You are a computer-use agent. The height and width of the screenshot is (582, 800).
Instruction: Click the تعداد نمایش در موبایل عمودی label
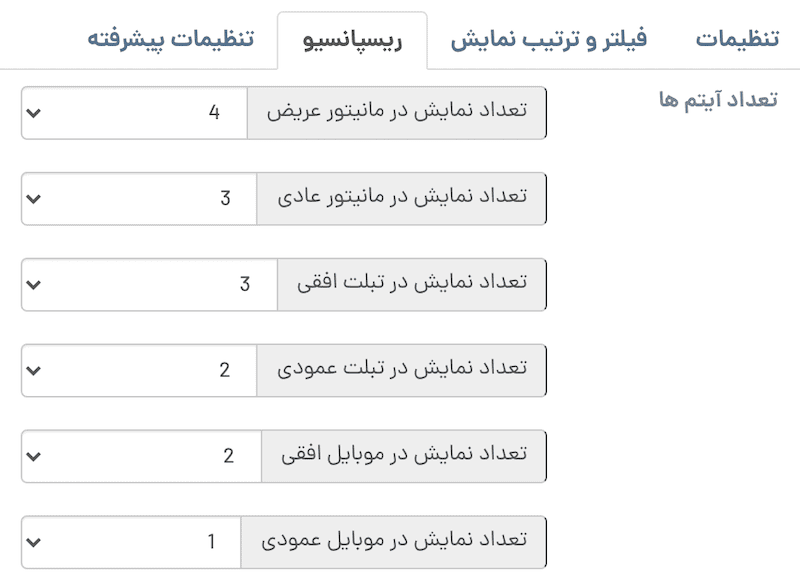(x=394, y=542)
